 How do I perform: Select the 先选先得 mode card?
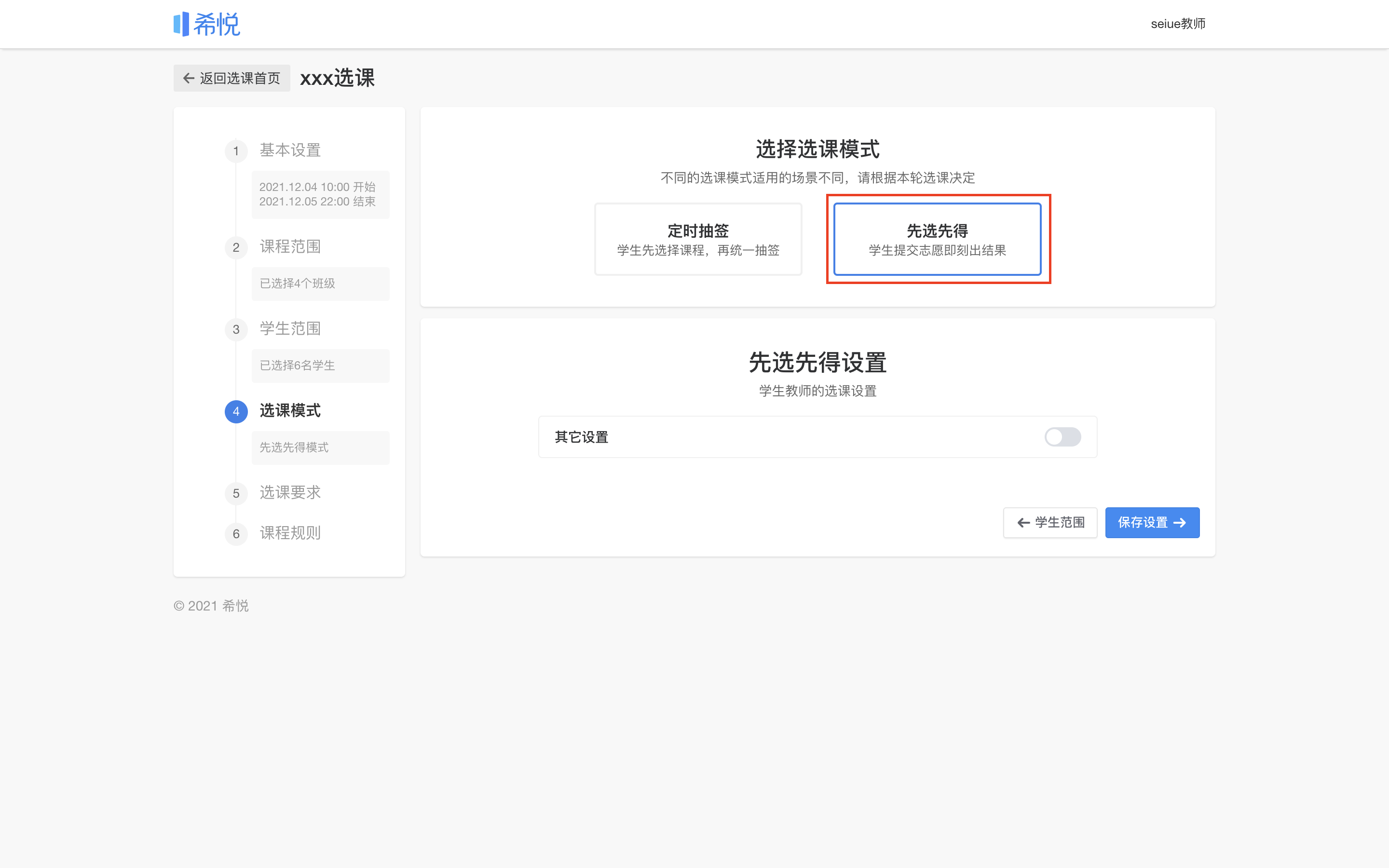[937, 239]
